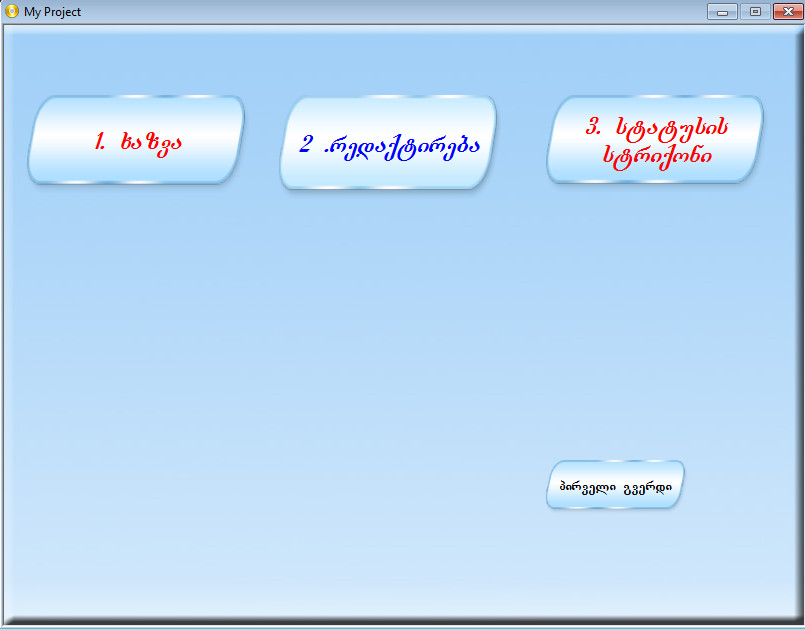
Task: Open the "1. ხაზვა" button
Action: 136,140
